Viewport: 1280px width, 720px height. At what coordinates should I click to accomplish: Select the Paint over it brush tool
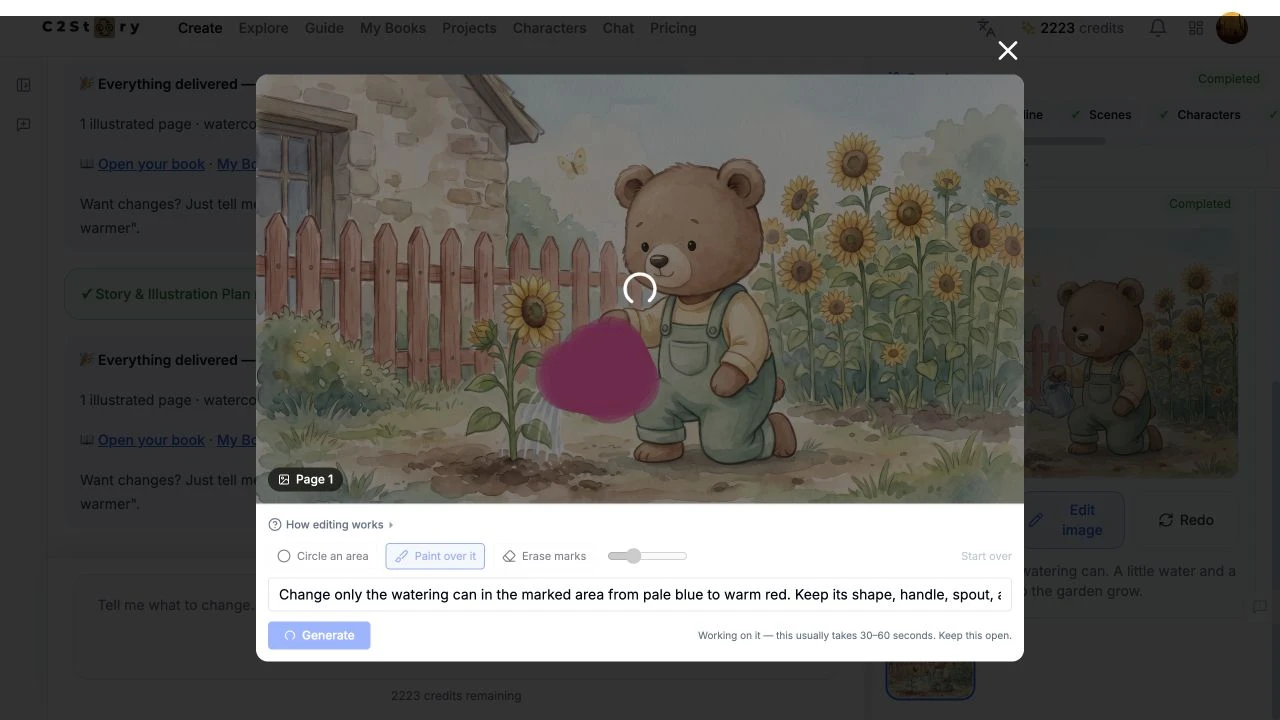pyautogui.click(x=435, y=556)
